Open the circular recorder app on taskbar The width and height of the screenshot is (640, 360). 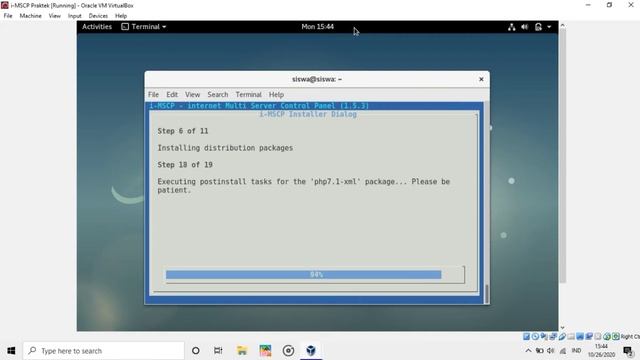pyautogui.click(x=288, y=351)
